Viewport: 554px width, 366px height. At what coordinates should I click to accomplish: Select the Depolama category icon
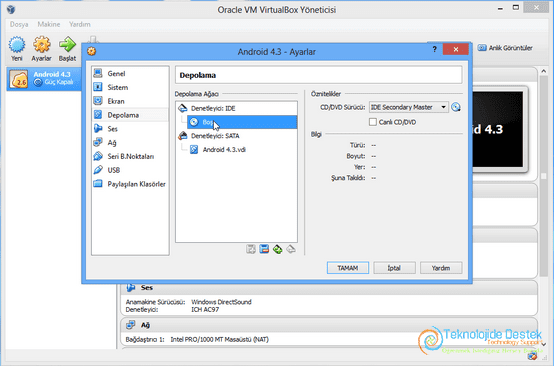[98, 114]
